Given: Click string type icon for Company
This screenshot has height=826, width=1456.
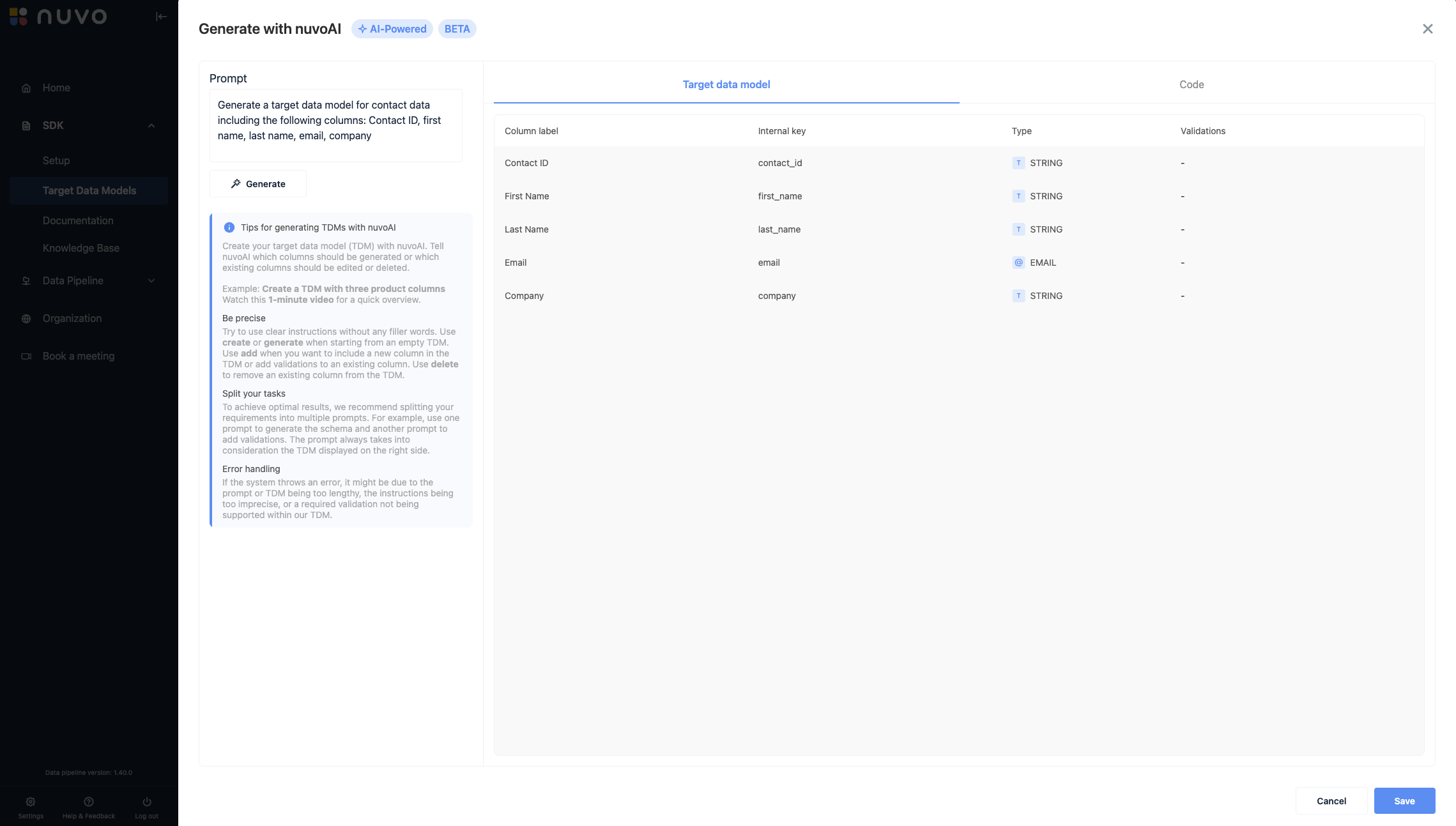Looking at the screenshot, I should coord(1018,296).
